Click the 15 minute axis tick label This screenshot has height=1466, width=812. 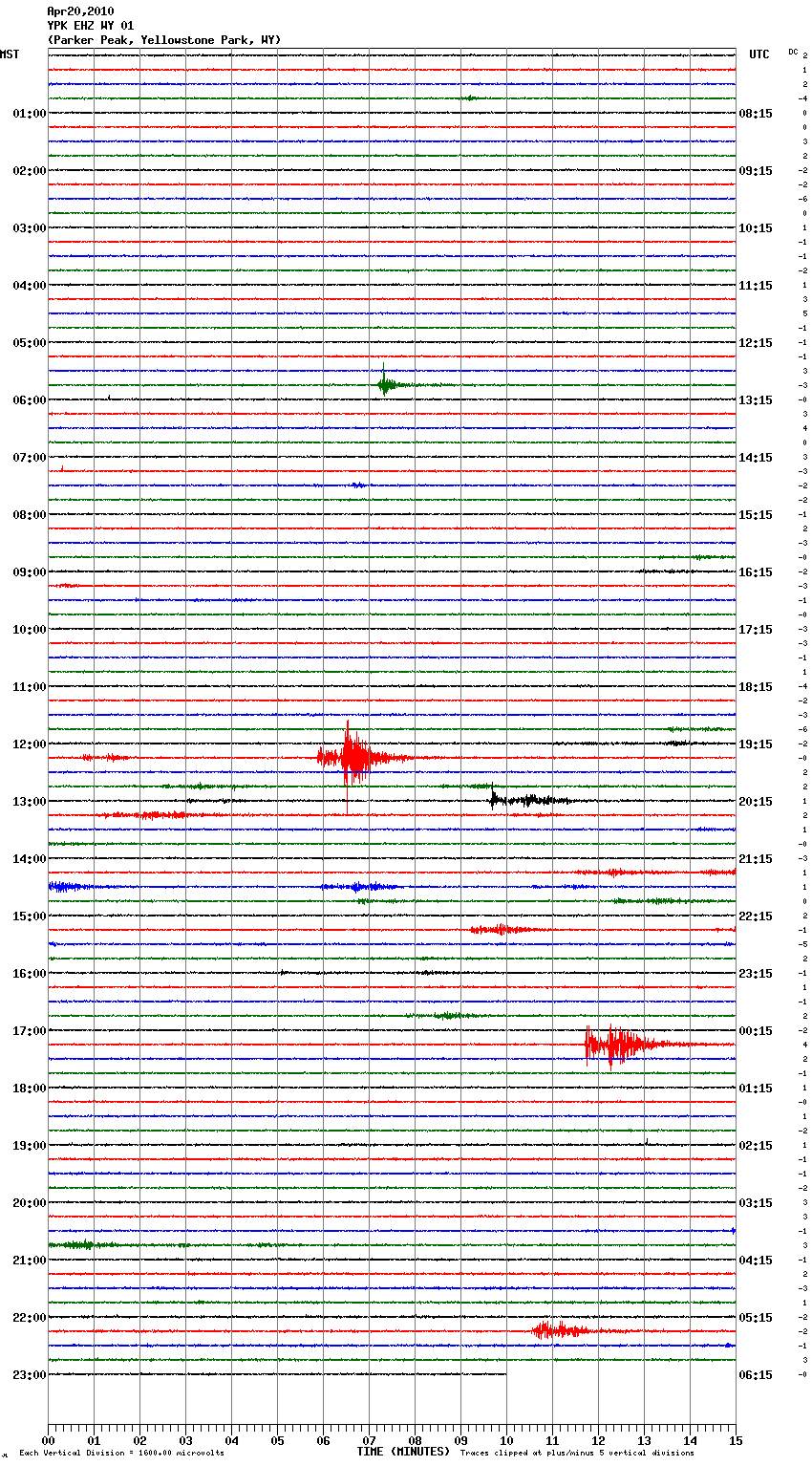tap(736, 1440)
